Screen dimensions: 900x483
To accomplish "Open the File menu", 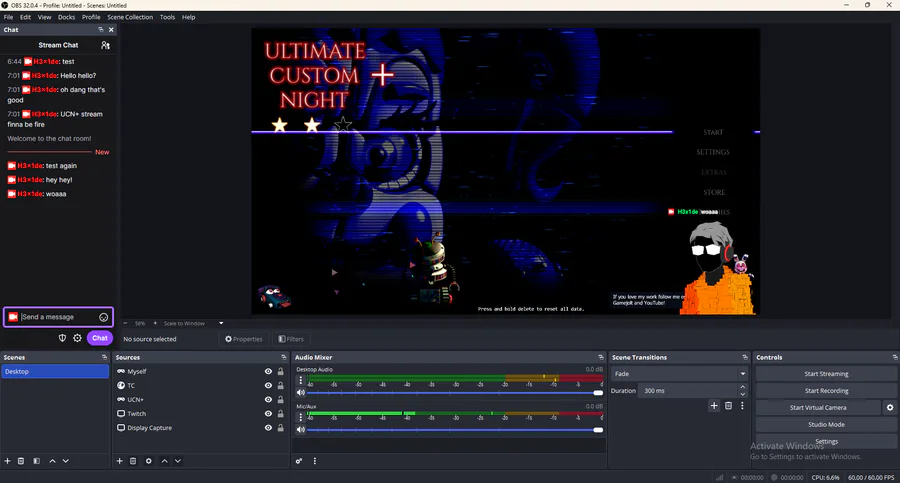I will [9, 17].
